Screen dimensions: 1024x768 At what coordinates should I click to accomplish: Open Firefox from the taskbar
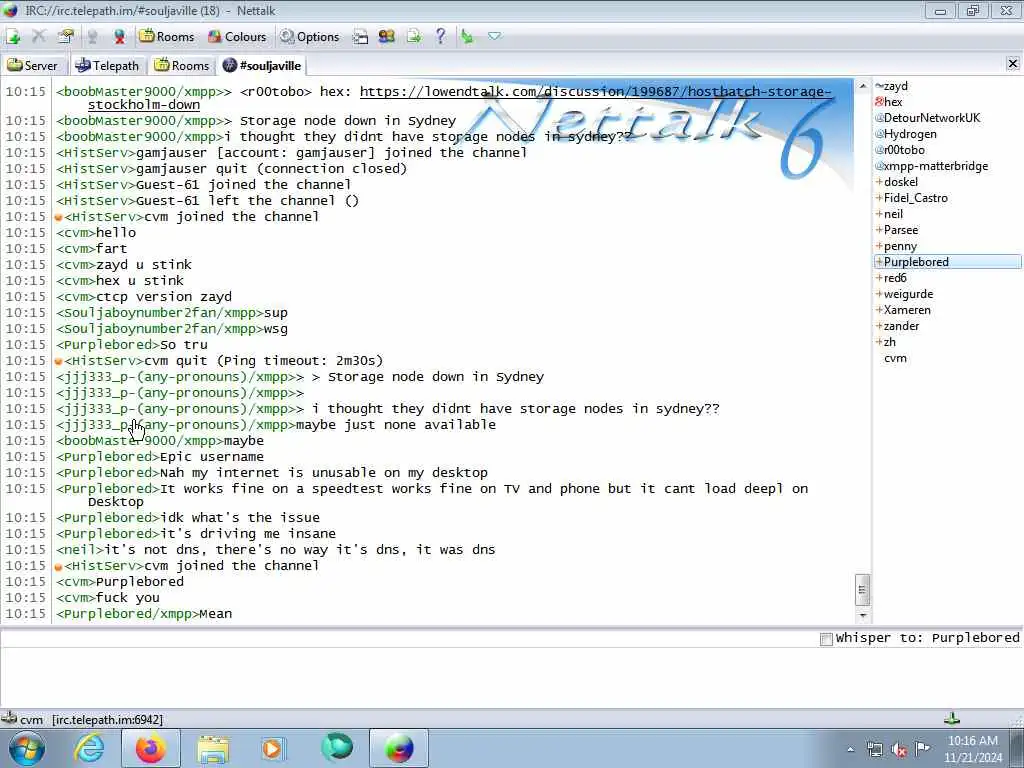(150, 748)
